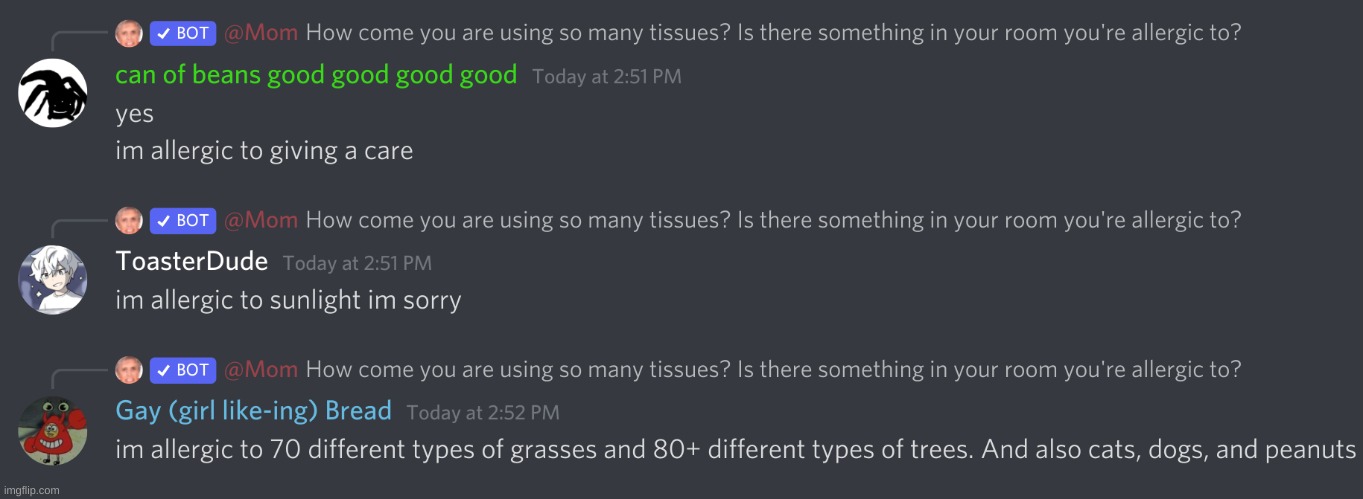
Task: Click can of beans' spider avatar
Action: click(52, 92)
